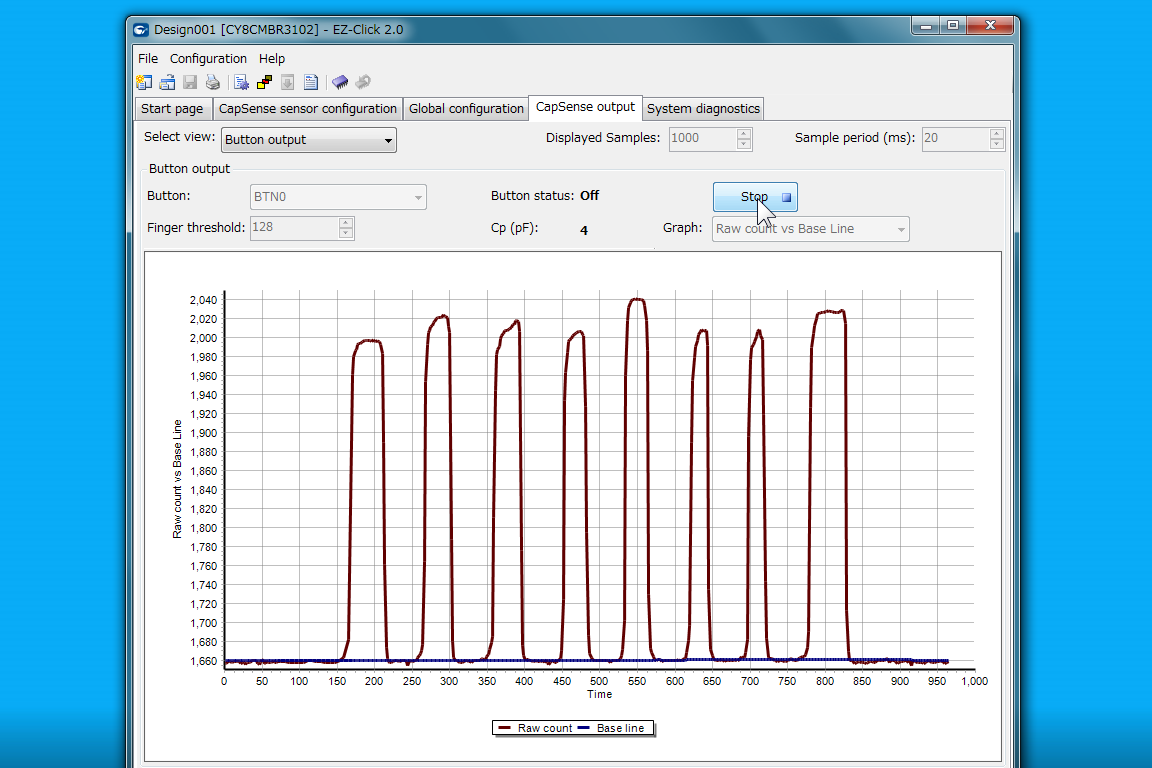
Task: Open the File menu
Action: (x=148, y=59)
